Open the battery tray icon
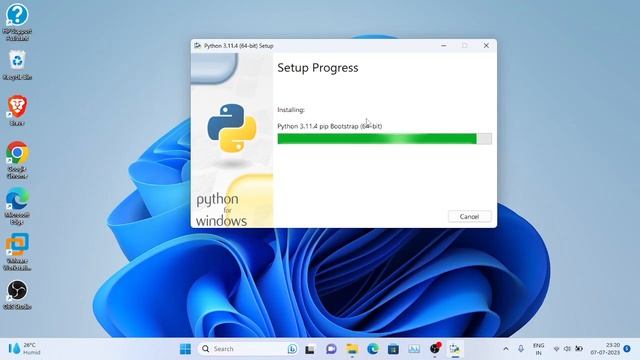 pos(579,349)
